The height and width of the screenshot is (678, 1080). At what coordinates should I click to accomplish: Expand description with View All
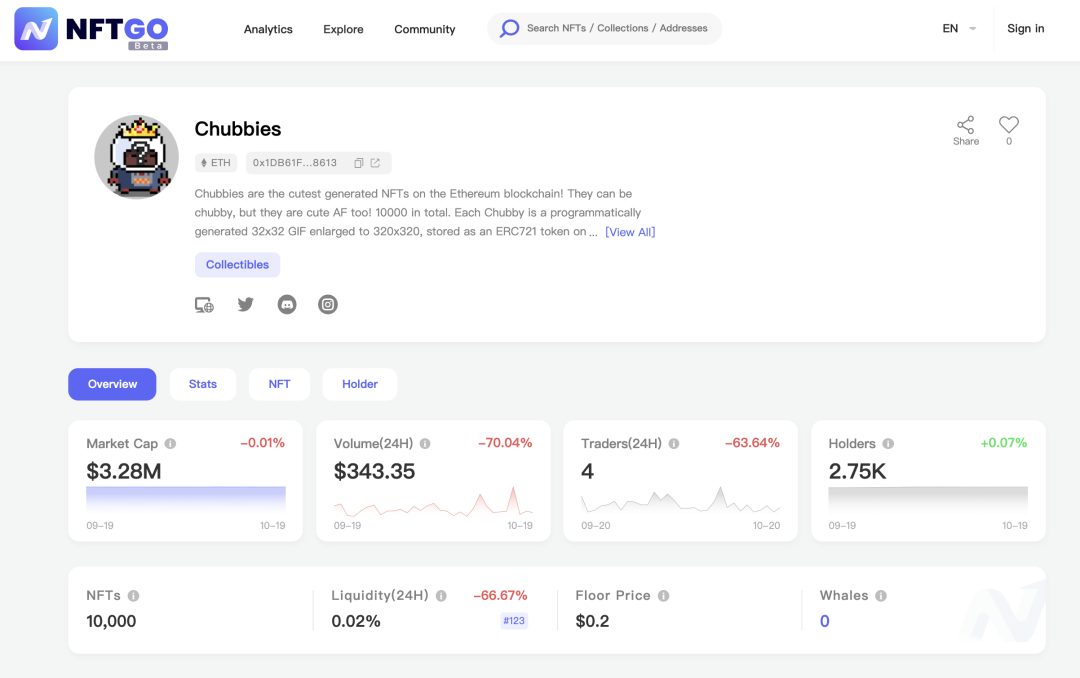(x=630, y=232)
